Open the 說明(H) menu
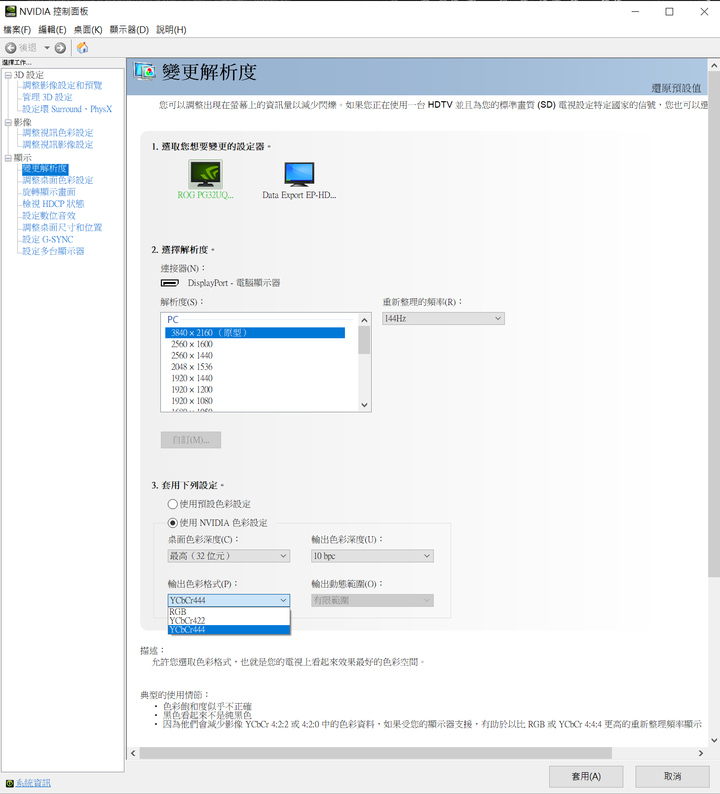 (171, 30)
